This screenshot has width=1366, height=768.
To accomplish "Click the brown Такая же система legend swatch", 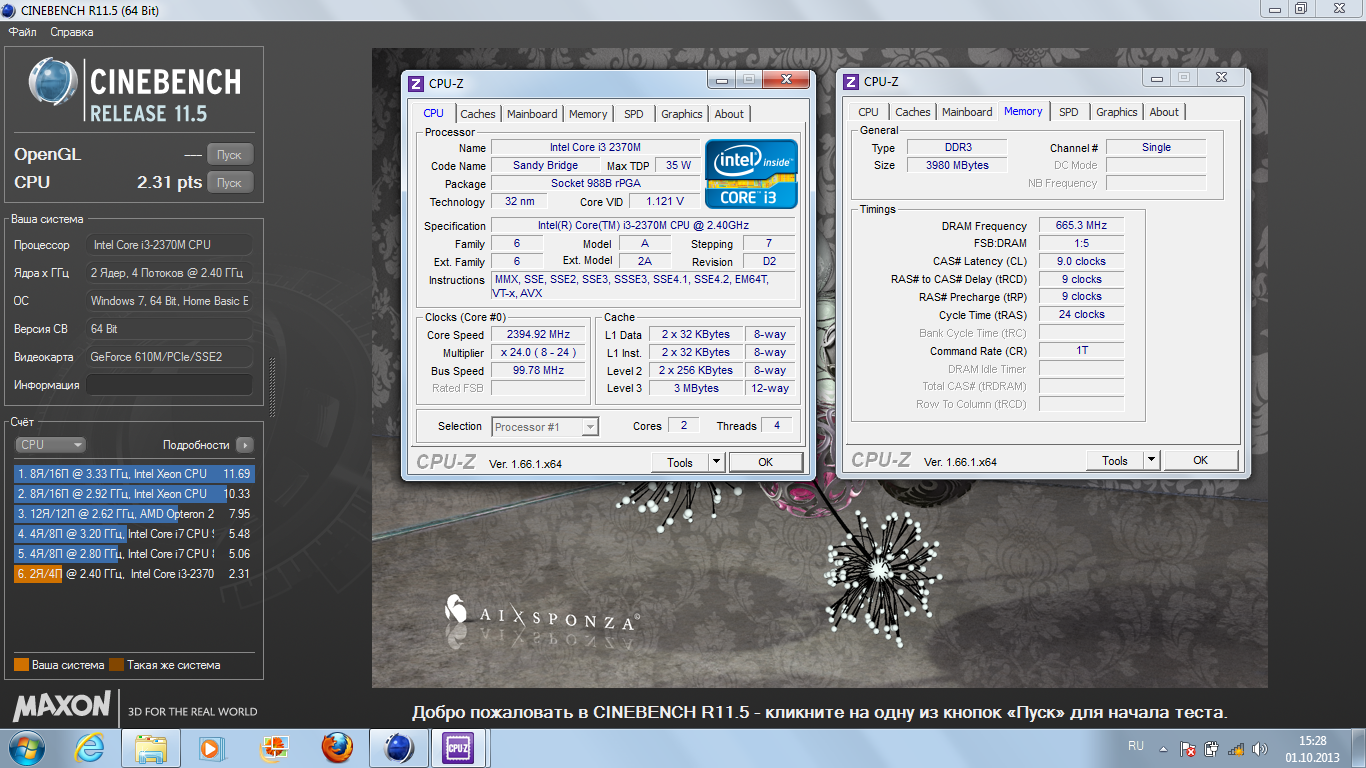I will click(116, 665).
